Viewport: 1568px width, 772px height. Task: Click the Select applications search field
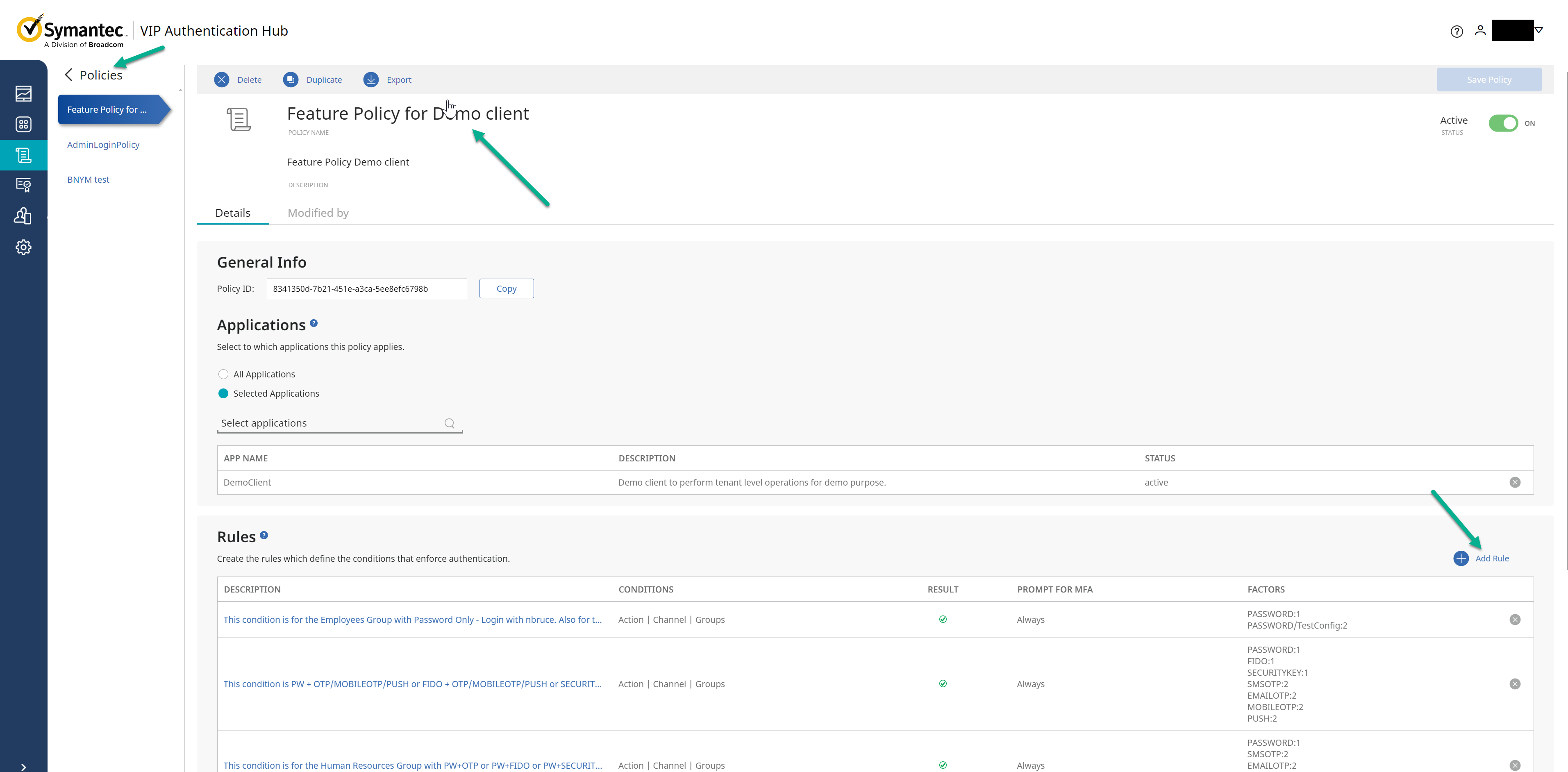coord(332,423)
